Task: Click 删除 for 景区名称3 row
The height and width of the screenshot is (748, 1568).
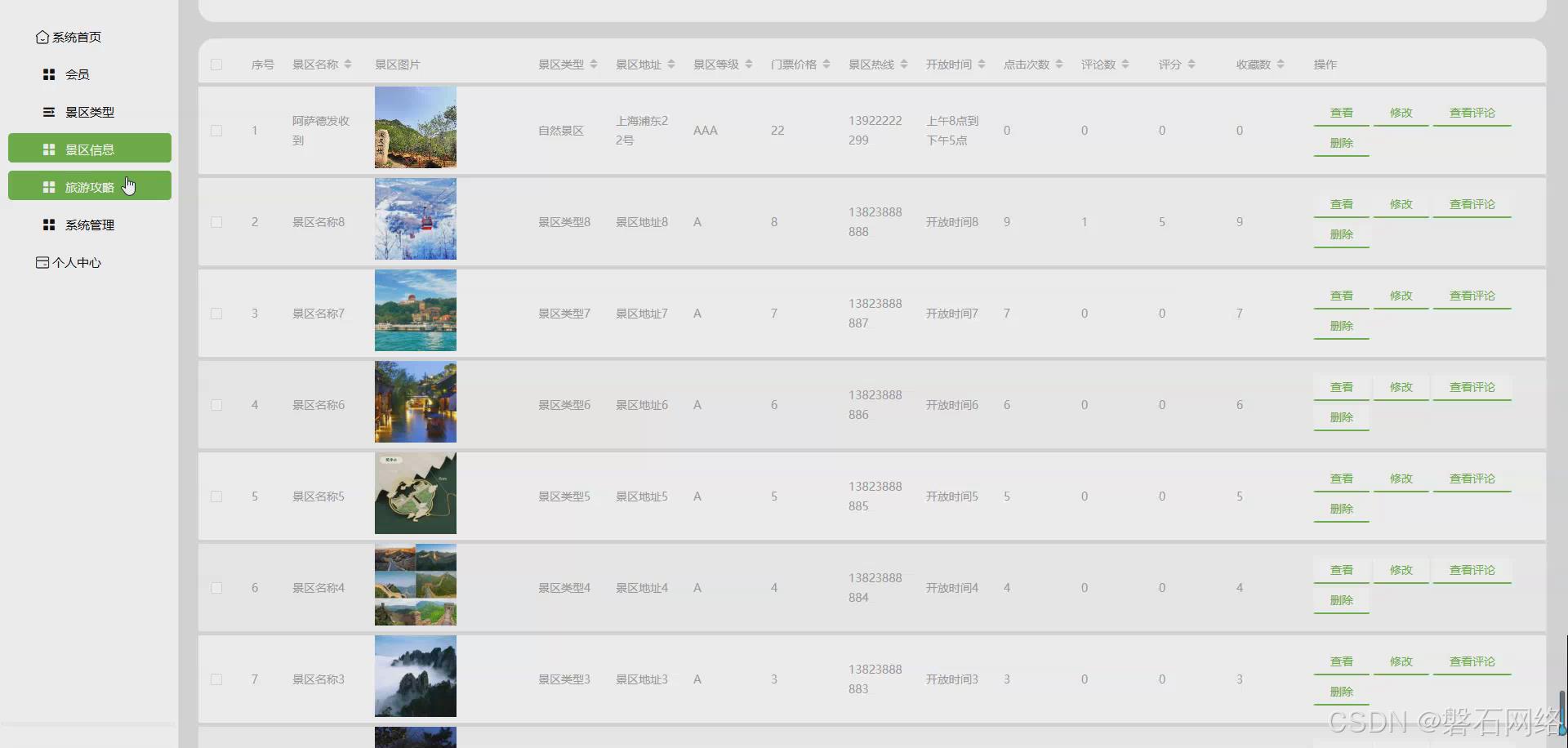Action: click(1341, 692)
